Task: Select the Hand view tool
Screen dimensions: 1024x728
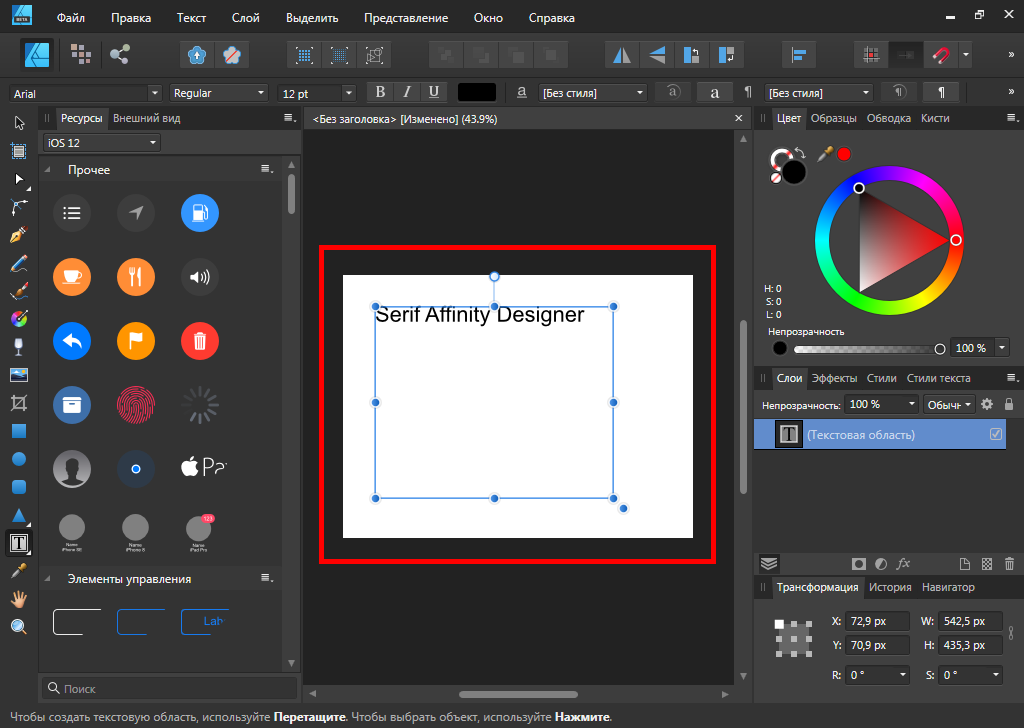Action: tap(18, 599)
